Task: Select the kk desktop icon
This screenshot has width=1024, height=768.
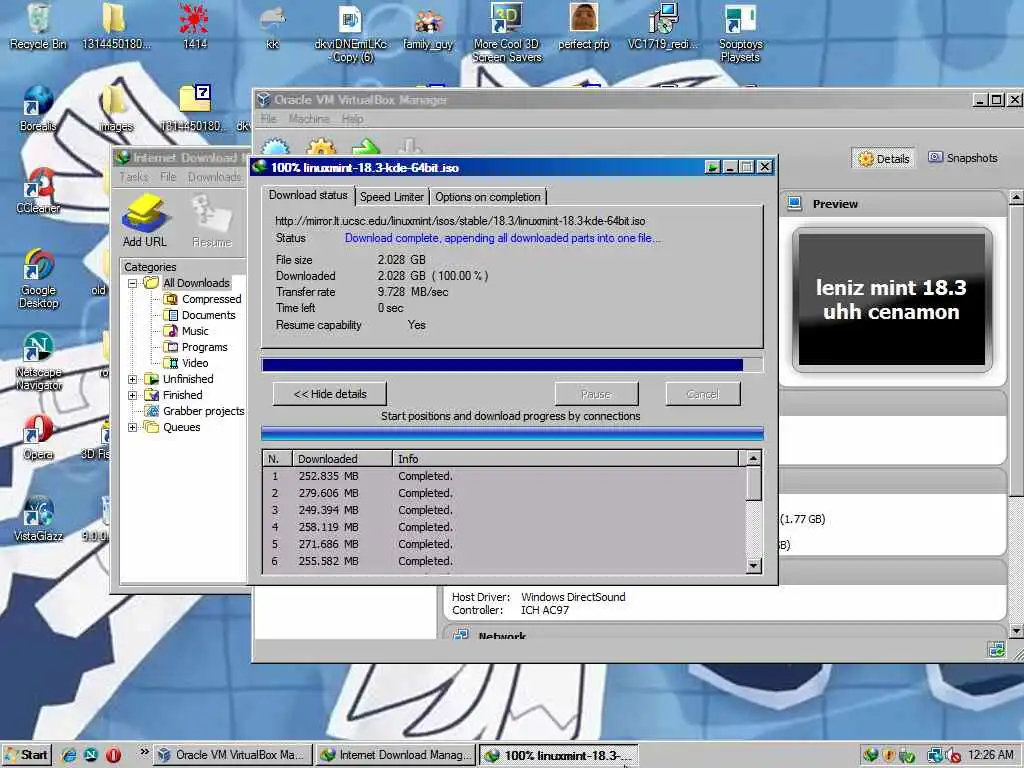Action: tap(272, 26)
